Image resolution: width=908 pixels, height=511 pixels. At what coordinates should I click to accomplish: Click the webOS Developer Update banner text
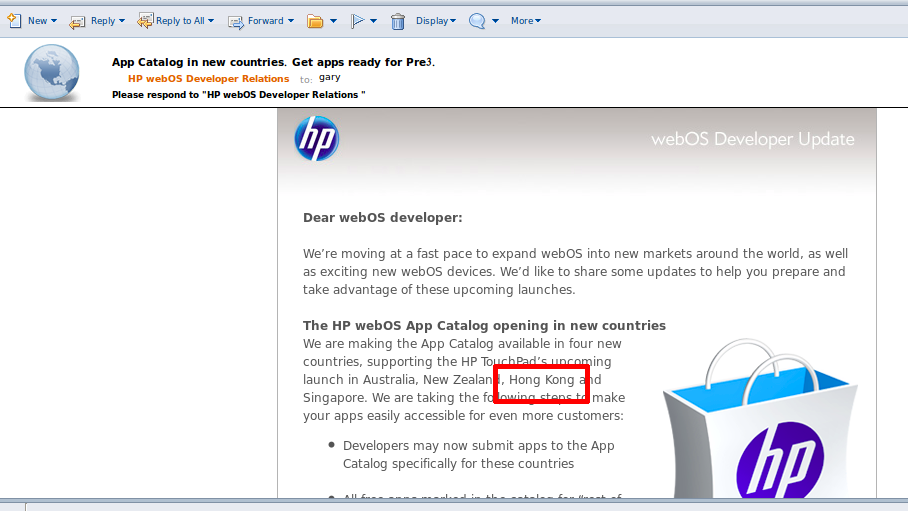(x=753, y=139)
